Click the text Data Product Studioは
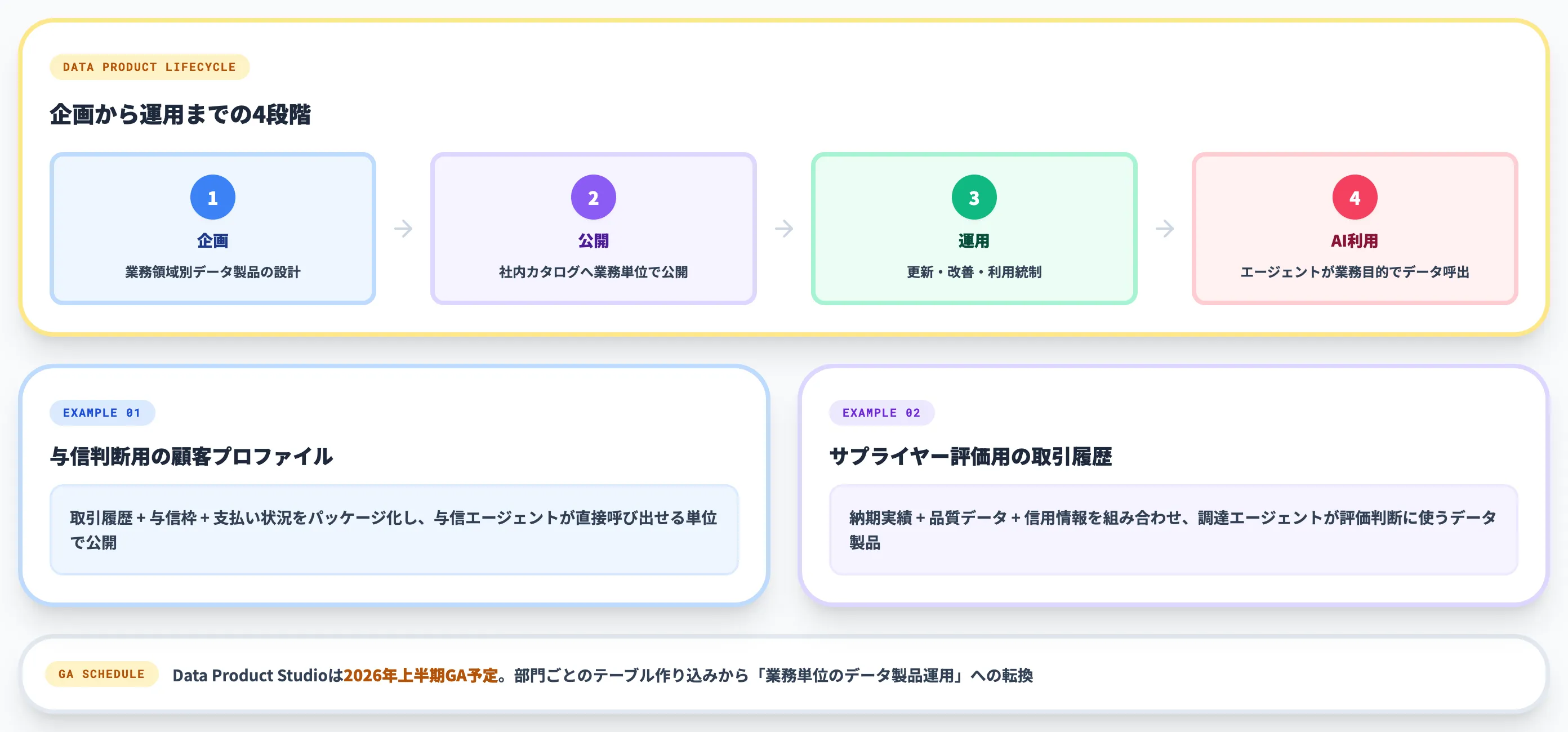This screenshot has width=1568, height=732. pos(258,675)
